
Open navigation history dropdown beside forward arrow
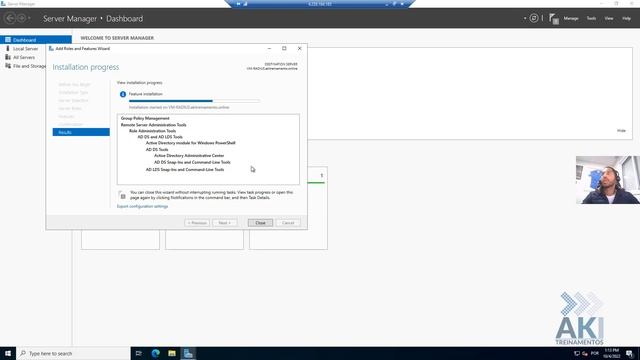click(x=29, y=18)
